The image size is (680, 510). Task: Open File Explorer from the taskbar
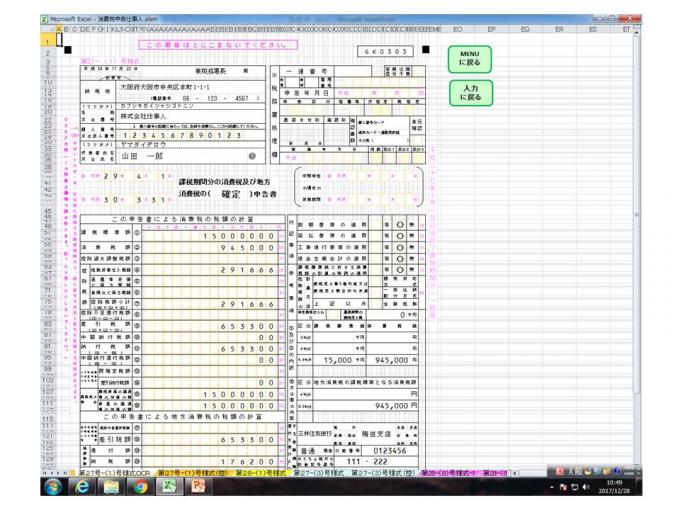click(111, 487)
